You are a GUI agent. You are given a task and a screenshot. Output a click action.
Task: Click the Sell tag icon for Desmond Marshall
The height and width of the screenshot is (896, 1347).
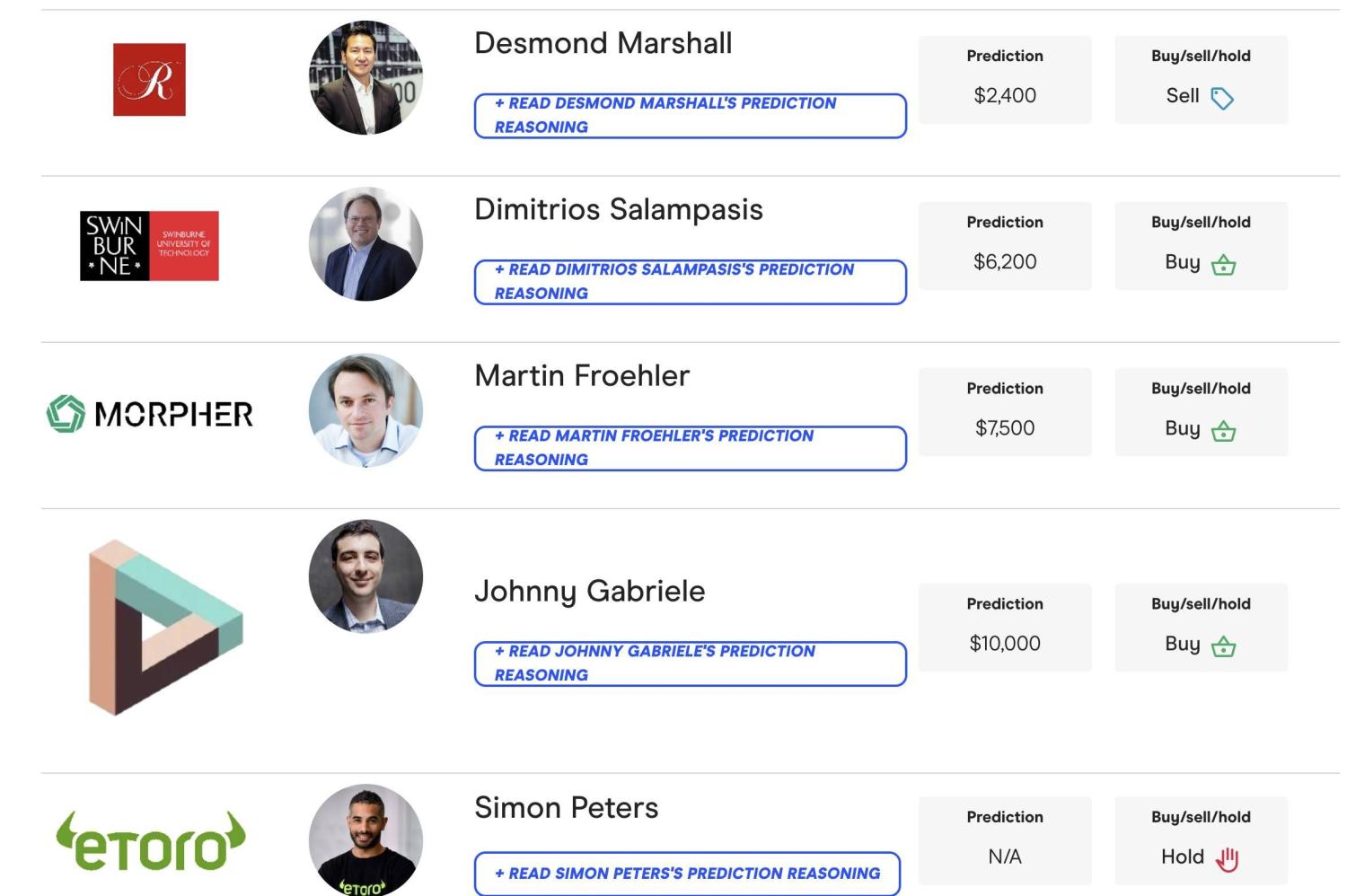(1222, 98)
